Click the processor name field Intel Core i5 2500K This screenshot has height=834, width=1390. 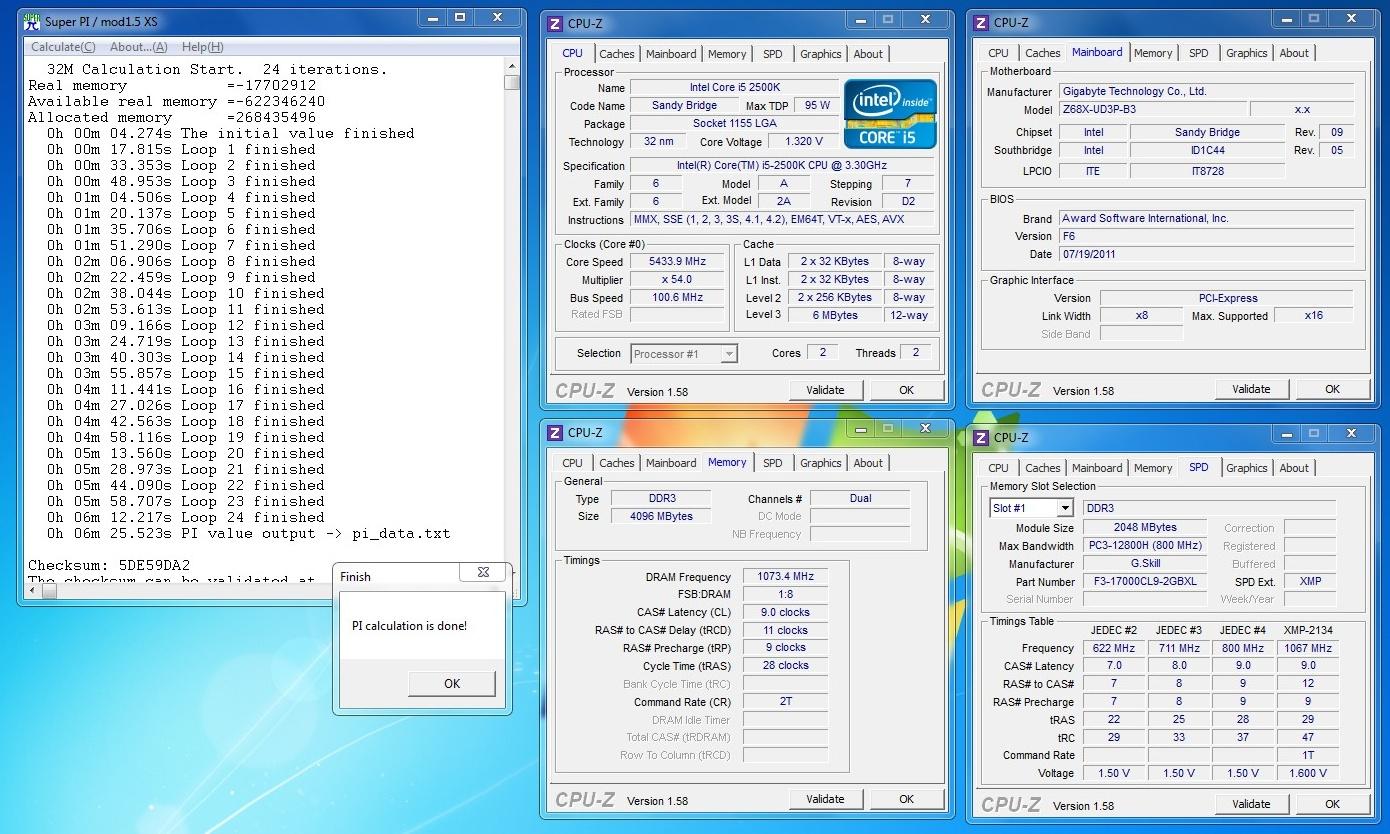[734, 88]
